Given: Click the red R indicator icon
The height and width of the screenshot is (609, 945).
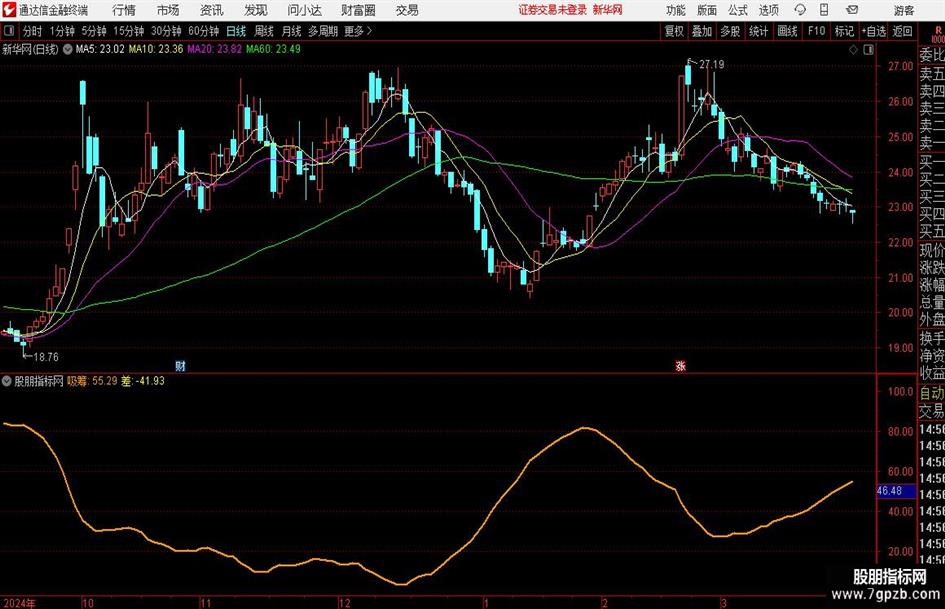Looking at the screenshot, I should [938, 31].
